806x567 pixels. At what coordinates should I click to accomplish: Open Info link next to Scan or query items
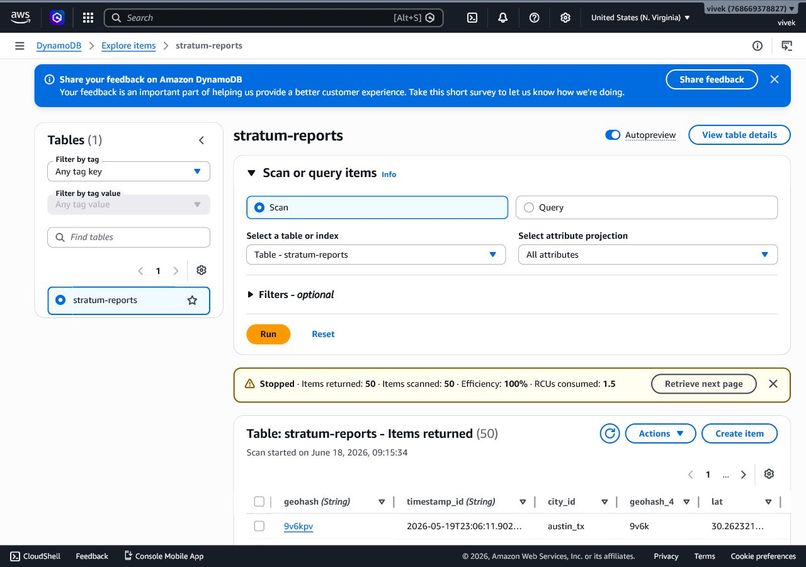389,174
